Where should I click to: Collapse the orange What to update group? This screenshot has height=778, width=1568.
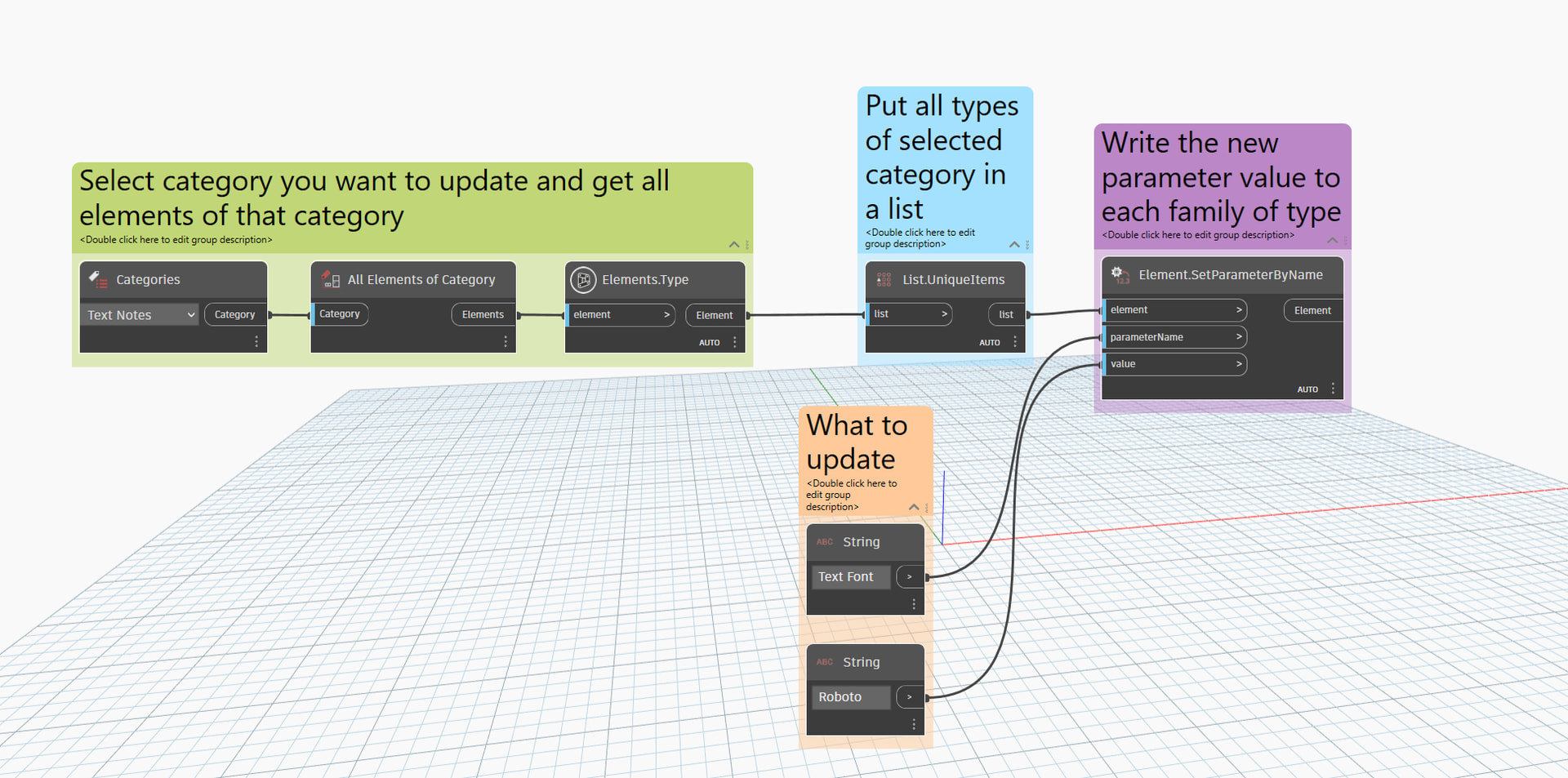(914, 507)
